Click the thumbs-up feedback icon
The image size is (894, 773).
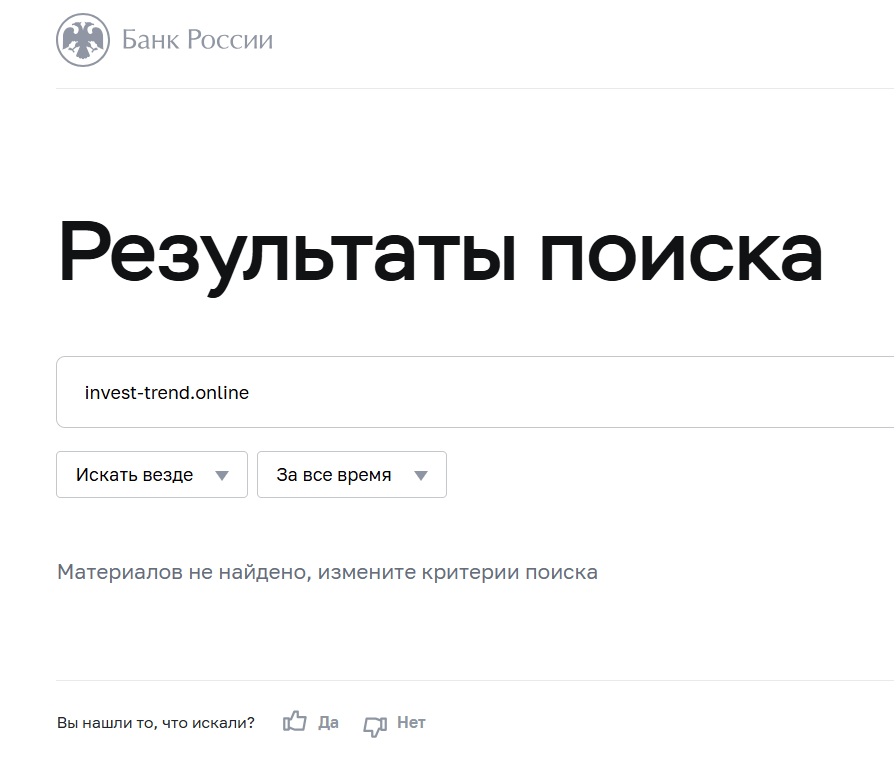[x=293, y=720]
